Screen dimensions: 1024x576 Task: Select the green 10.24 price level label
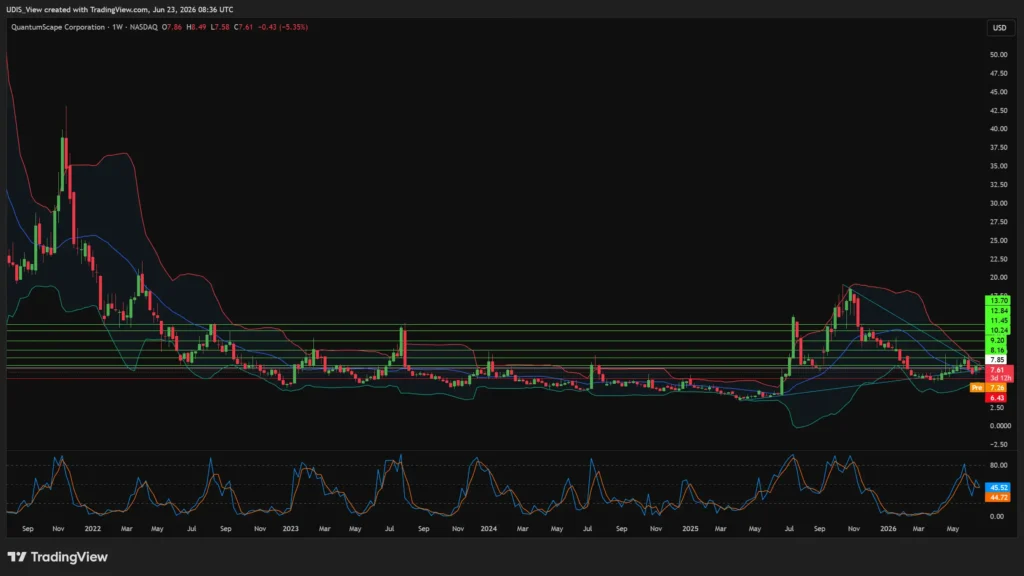998,330
